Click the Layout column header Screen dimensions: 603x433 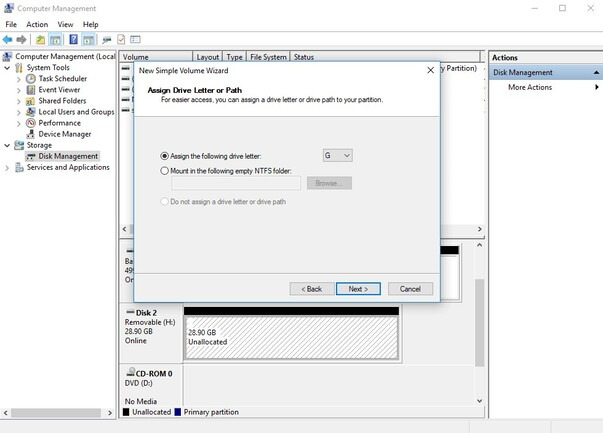[x=207, y=57]
